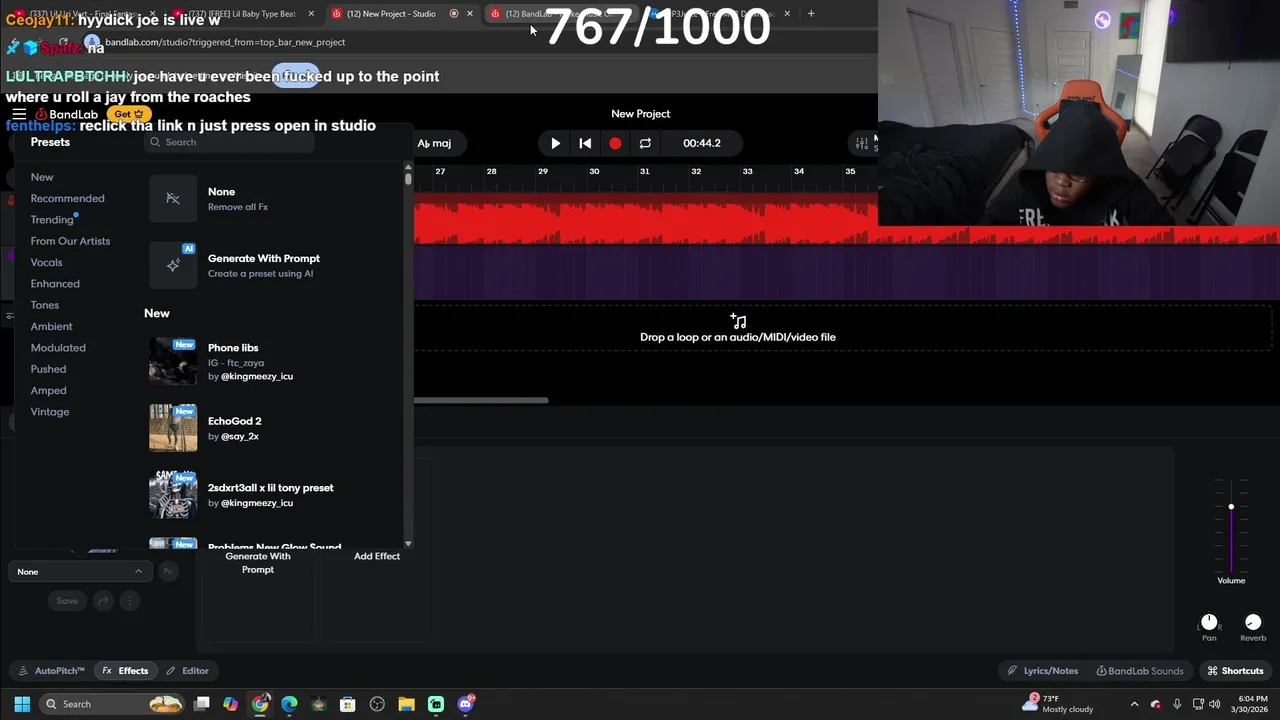The height and width of the screenshot is (720, 1280).
Task: Click the Drop a loop or file area
Action: point(738,328)
